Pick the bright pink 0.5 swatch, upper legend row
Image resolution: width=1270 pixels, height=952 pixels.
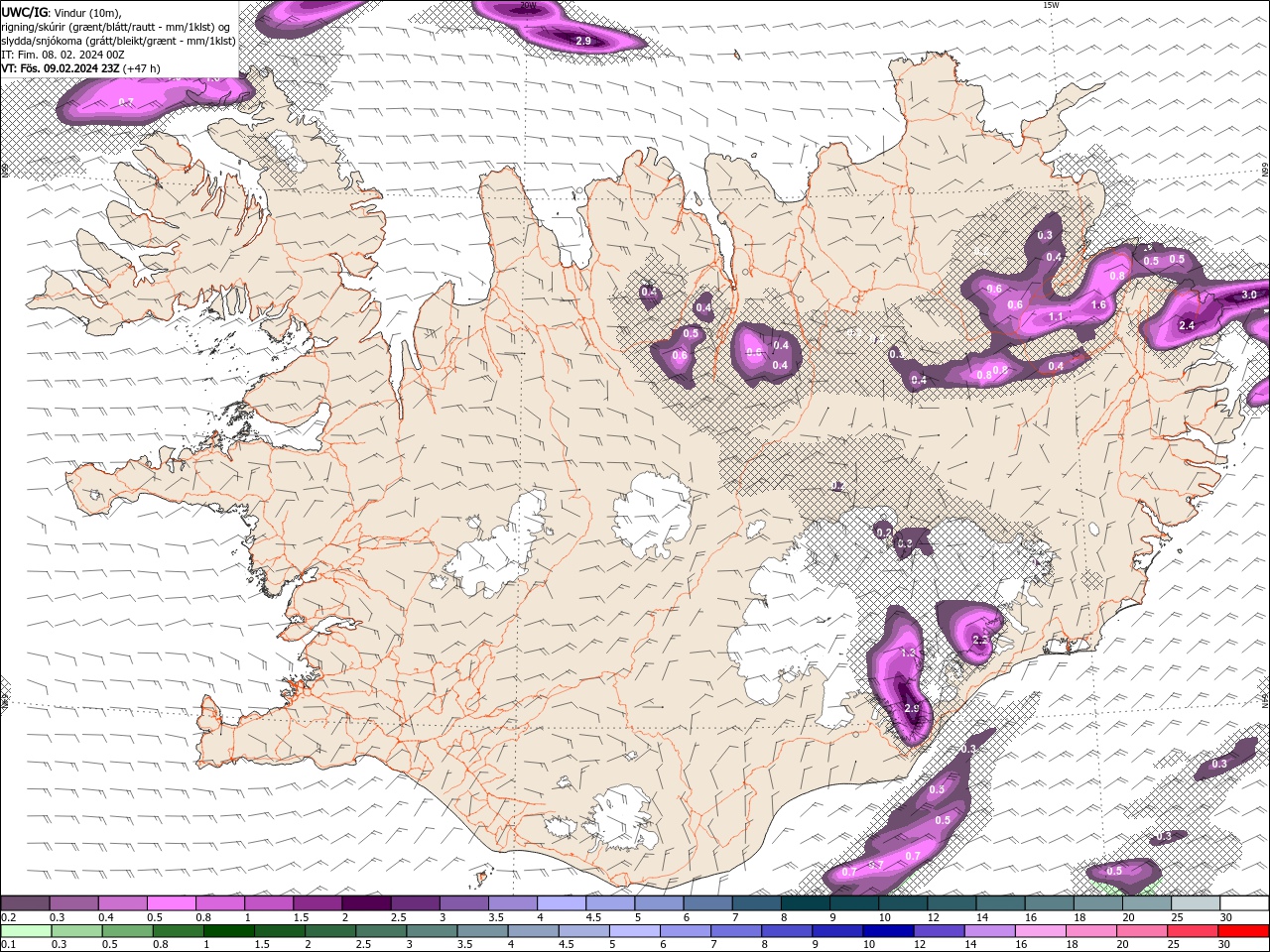(x=171, y=903)
